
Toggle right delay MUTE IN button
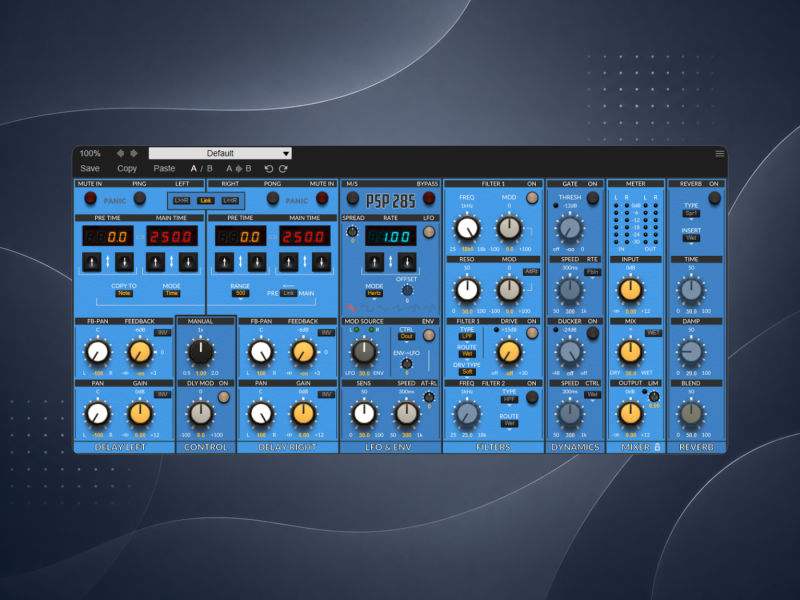[322, 198]
